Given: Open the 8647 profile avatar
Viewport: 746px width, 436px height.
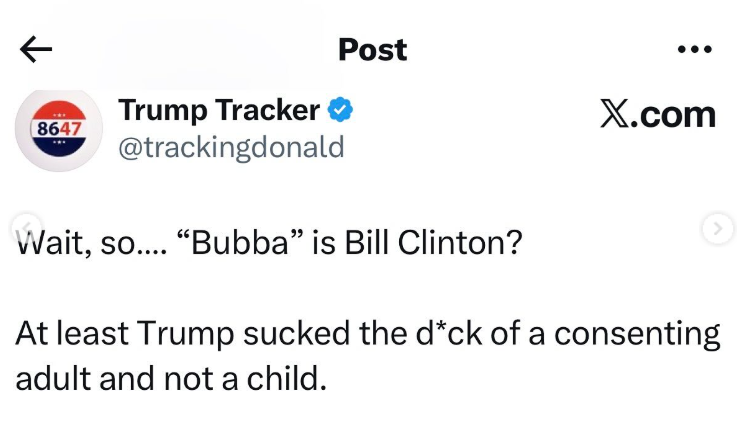Looking at the screenshot, I should 59,129.
